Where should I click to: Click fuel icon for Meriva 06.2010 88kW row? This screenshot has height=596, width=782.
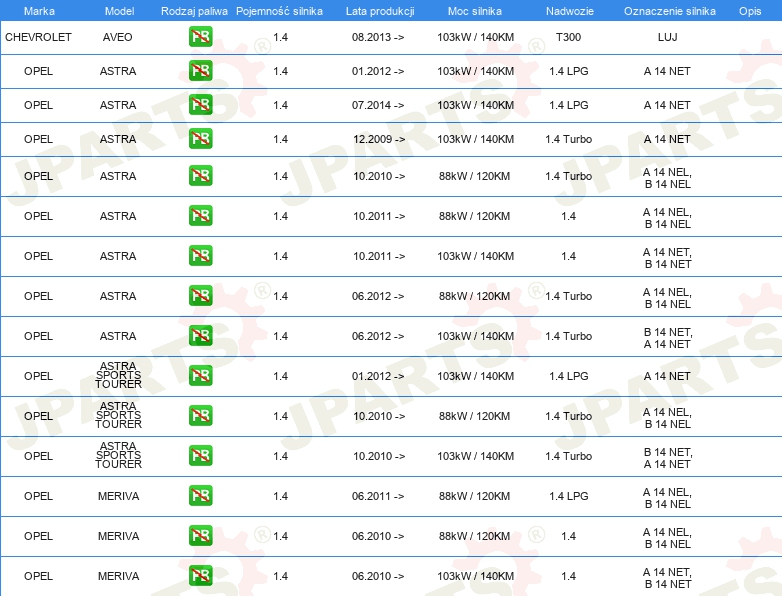click(200, 536)
